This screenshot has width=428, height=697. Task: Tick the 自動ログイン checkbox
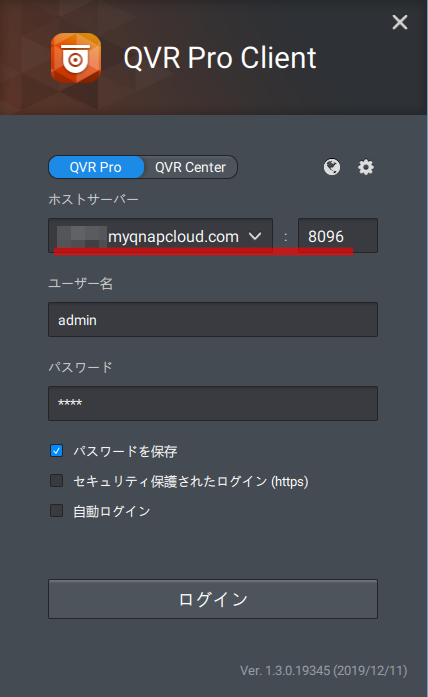pos(56,510)
